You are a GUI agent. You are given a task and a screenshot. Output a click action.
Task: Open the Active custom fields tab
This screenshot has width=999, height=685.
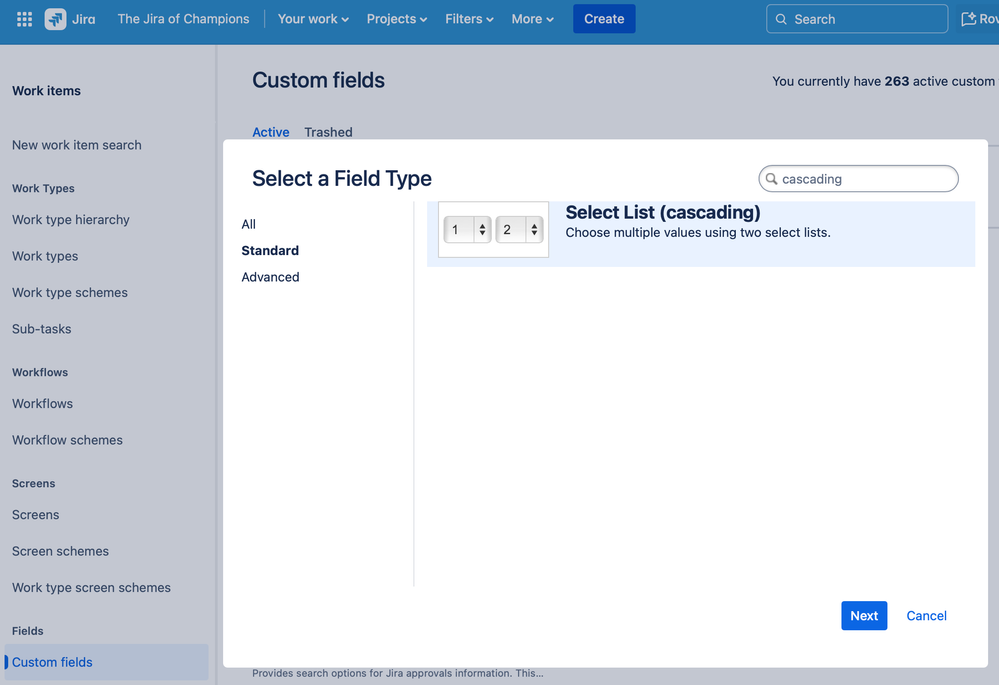tap(271, 132)
